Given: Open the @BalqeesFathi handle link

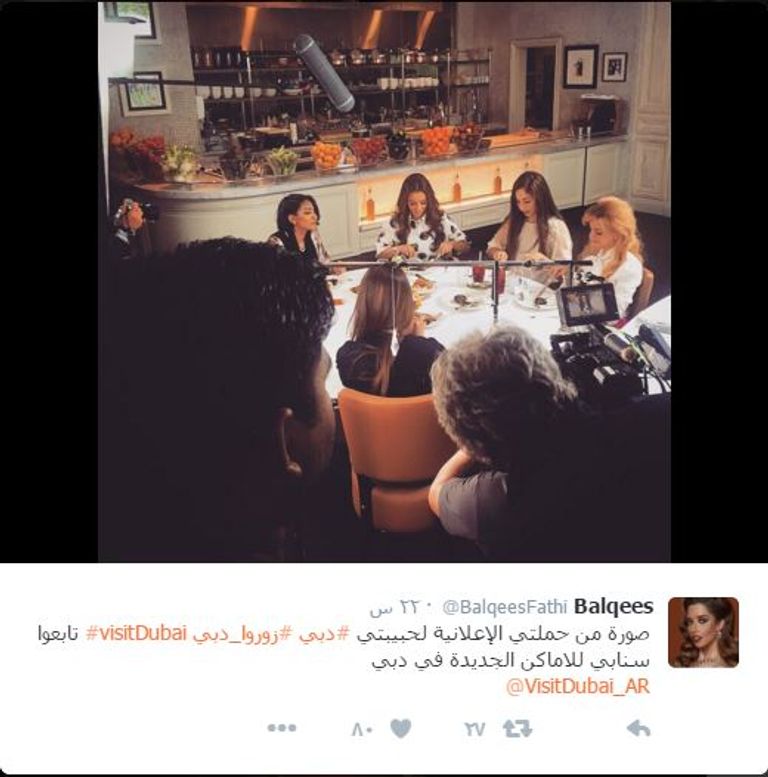Looking at the screenshot, I should [x=504, y=607].
